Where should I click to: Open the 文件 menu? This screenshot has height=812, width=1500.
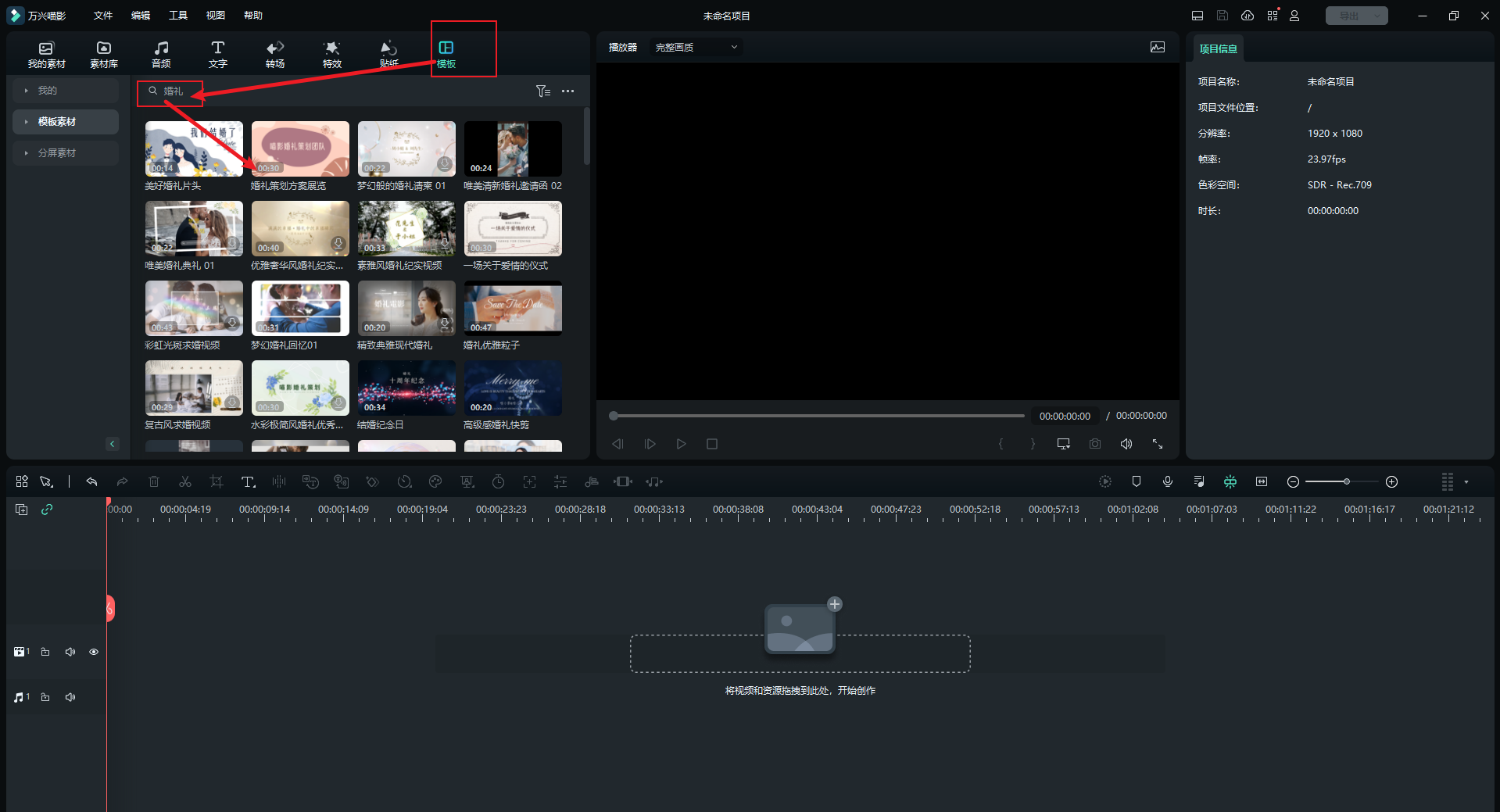pyautogui.click(x=103, y=16)
